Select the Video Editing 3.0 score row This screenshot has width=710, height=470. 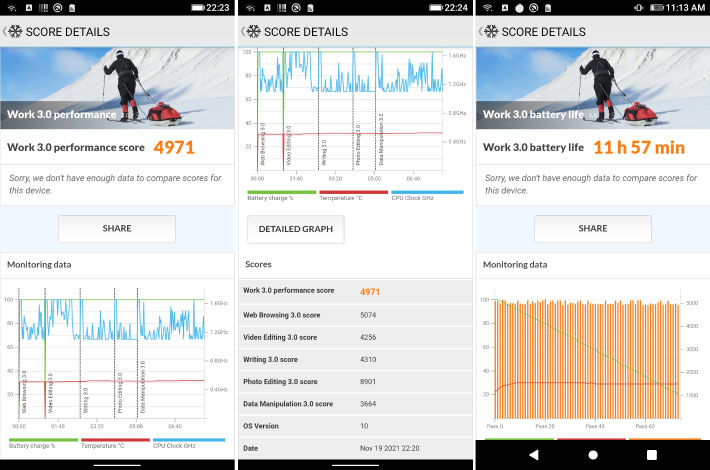pyautogui.click(x=354, y=336)
